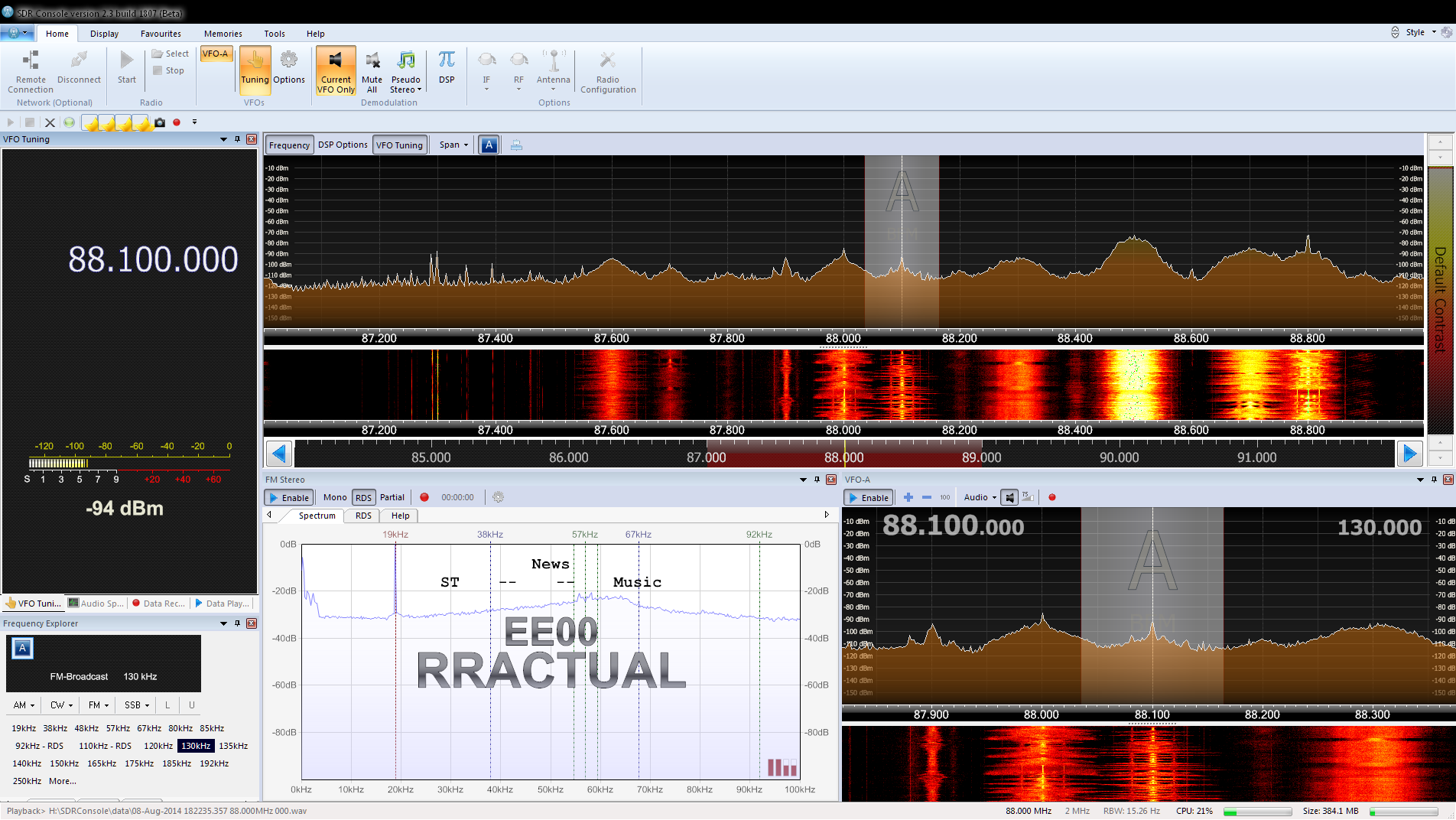This screenshot has height=820, width=1456.
Task: Click the align icon next to A button
Action: (516, 145)
